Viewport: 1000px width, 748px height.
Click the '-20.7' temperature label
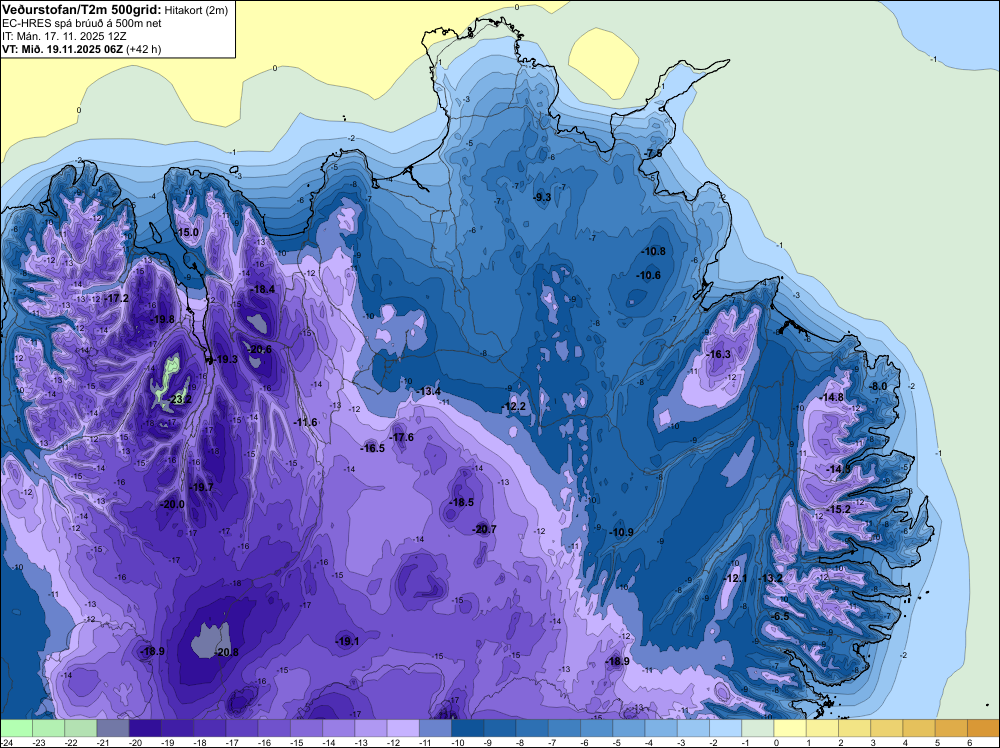[484, 529]
